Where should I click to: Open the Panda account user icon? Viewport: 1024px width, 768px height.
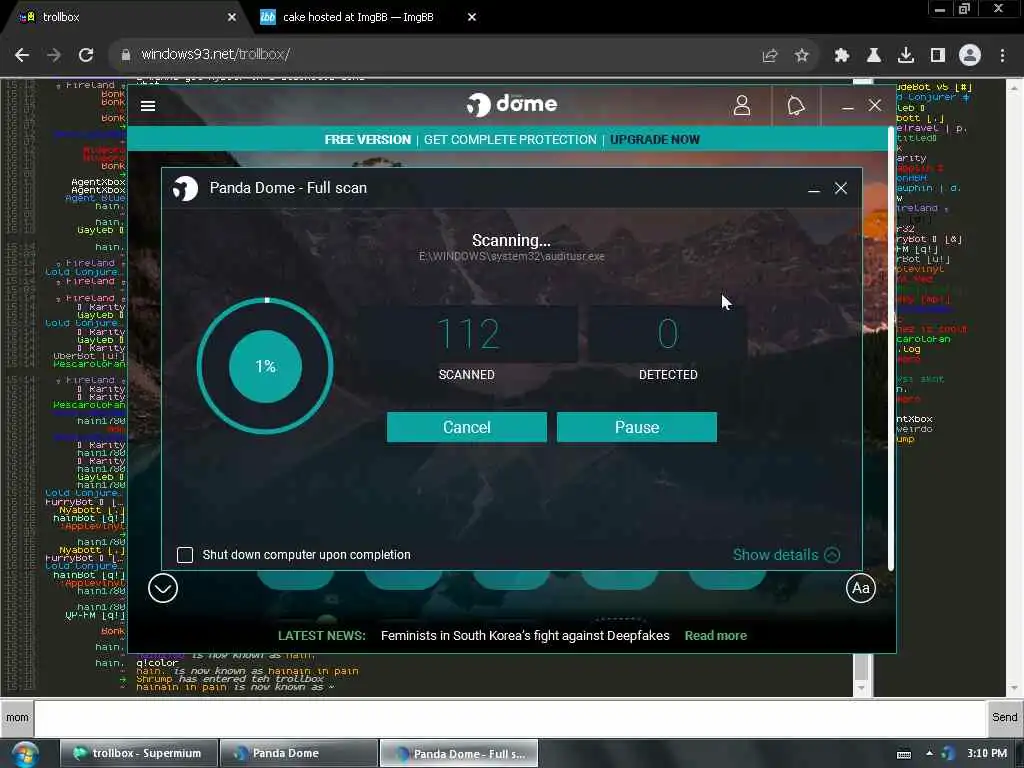pyautogui.click(x=742, y=105)
